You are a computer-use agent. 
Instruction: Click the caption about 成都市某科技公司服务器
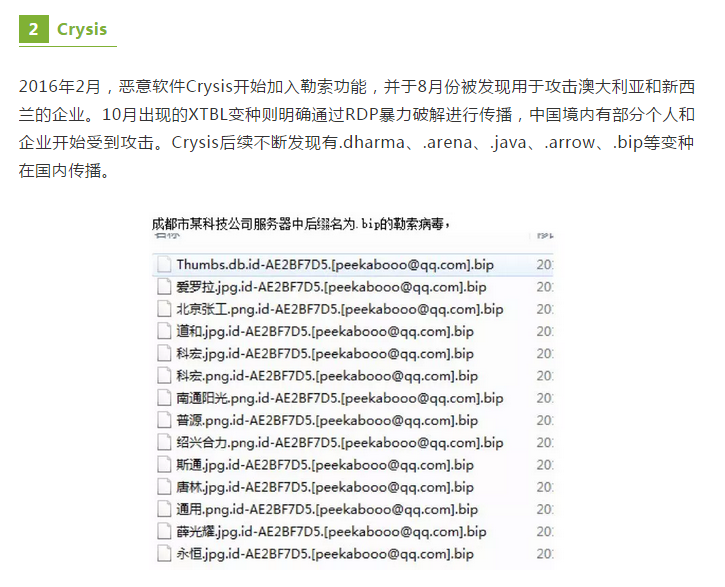pyautogui.click(x=301, y=224)
